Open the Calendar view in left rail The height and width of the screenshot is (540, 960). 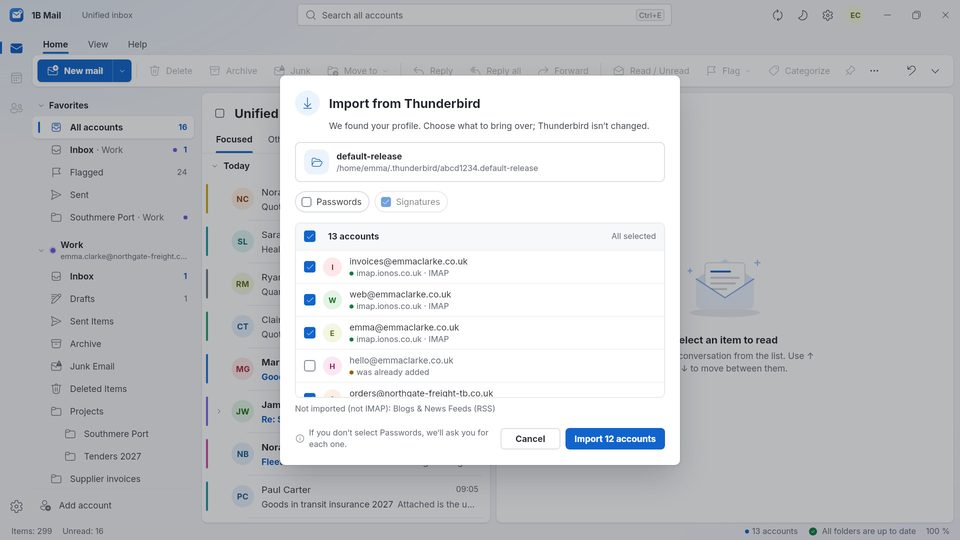coord(17,78)
